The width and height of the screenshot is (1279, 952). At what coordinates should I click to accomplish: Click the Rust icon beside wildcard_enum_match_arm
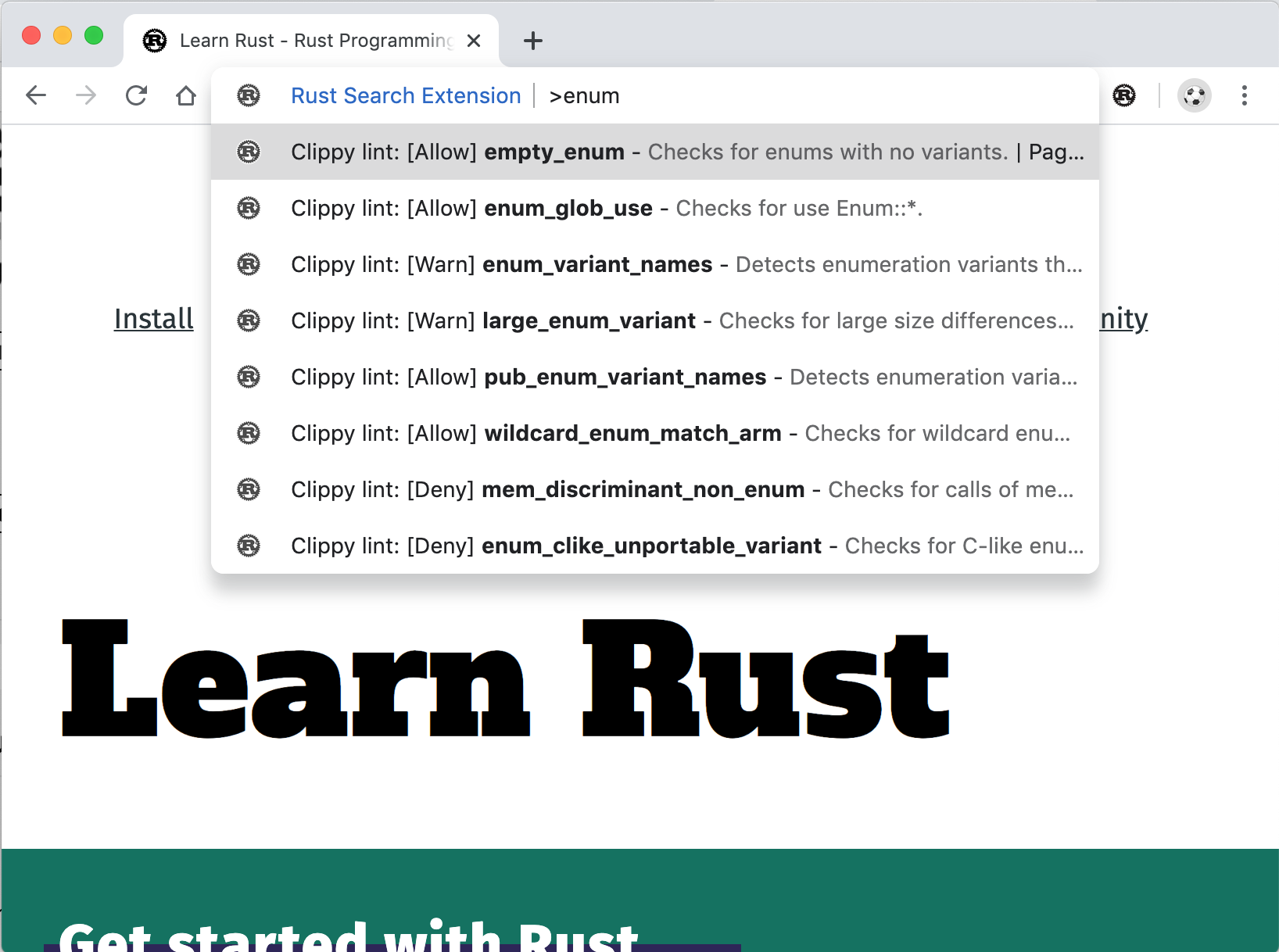249,433
